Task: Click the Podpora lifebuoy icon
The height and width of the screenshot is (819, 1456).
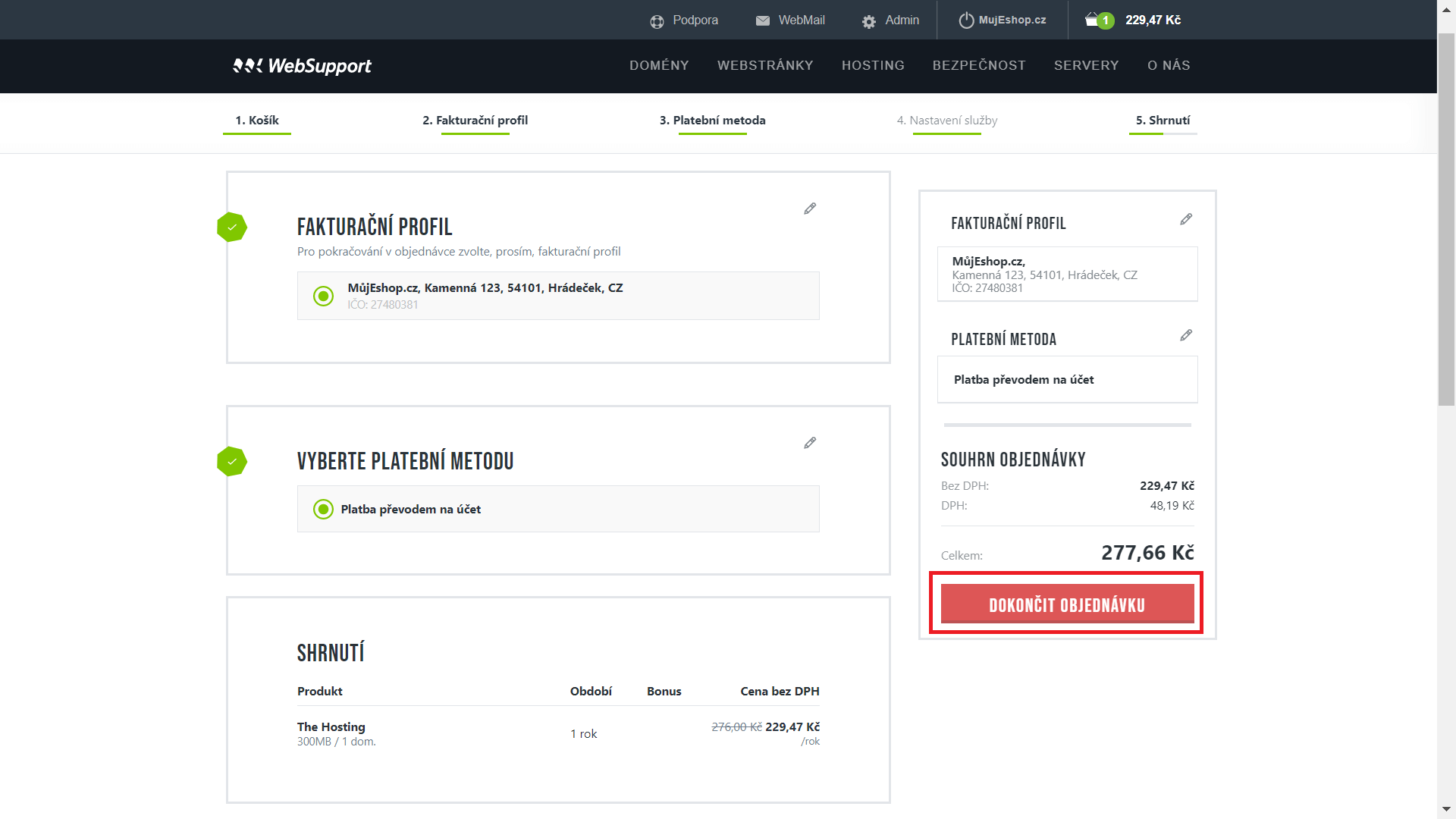Action: coord(657,21)
